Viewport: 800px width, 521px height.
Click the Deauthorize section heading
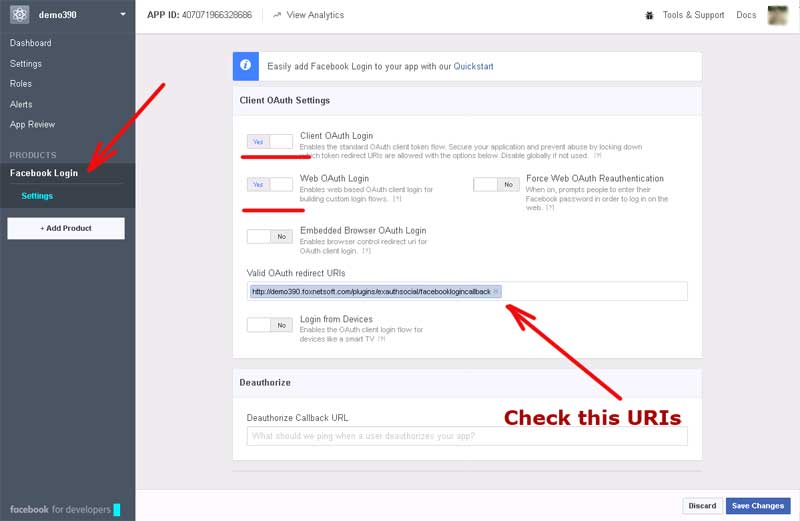point(265,383)
